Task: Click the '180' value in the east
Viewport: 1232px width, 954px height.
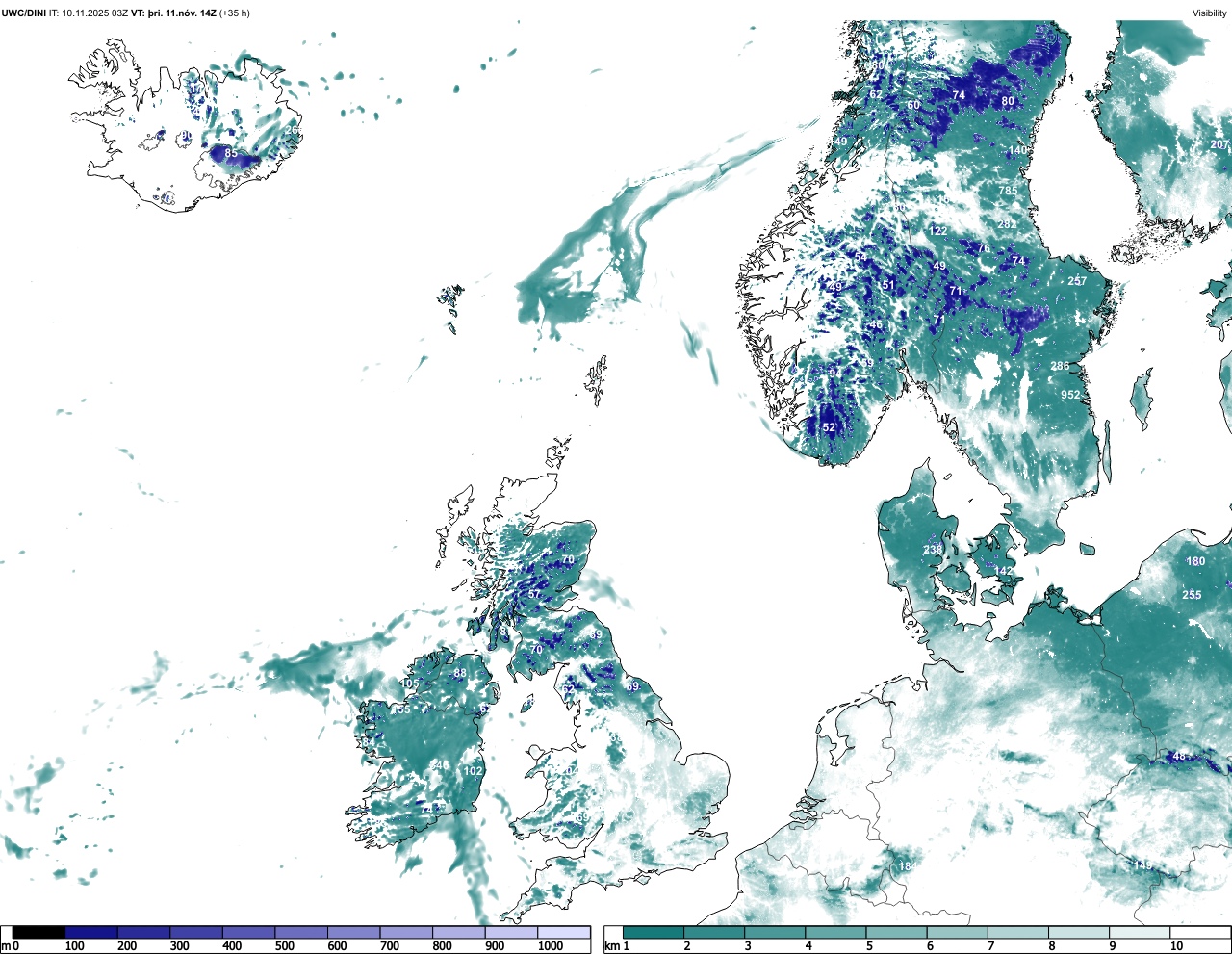Action: tap(1195, 561)
